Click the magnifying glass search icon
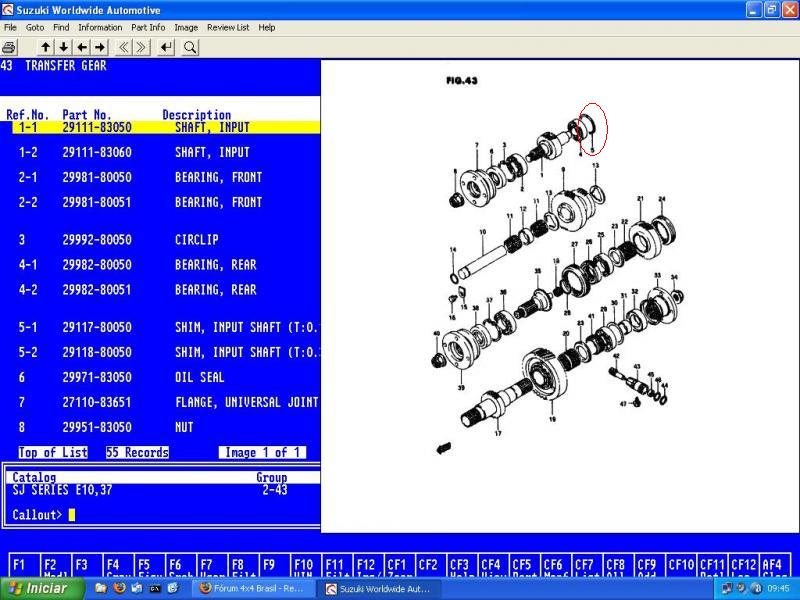Image resolution: width=800 pixels, height=600 pixels. pos(190,47)
